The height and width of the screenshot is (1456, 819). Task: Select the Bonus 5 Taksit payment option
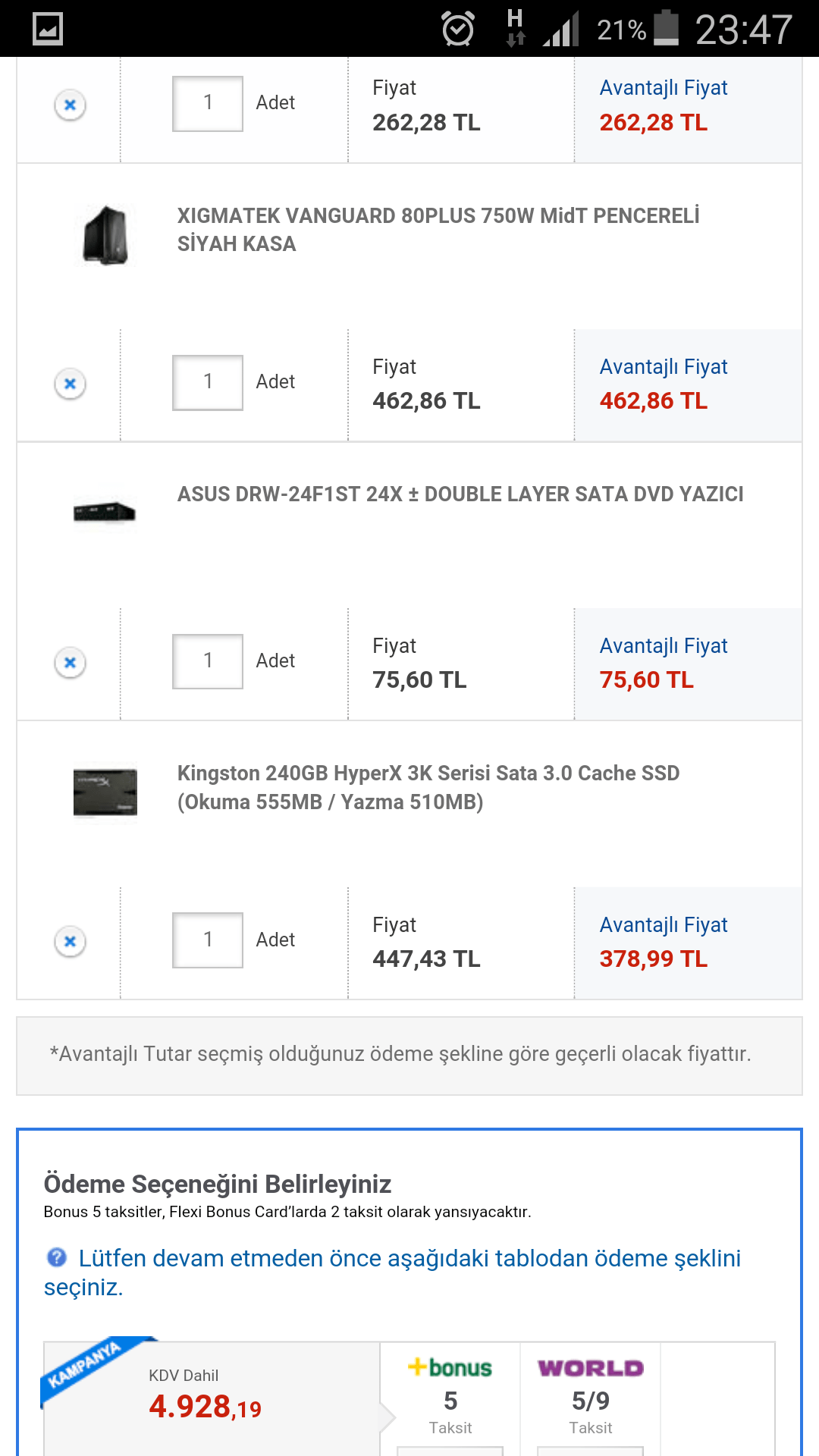point(450,1397)
